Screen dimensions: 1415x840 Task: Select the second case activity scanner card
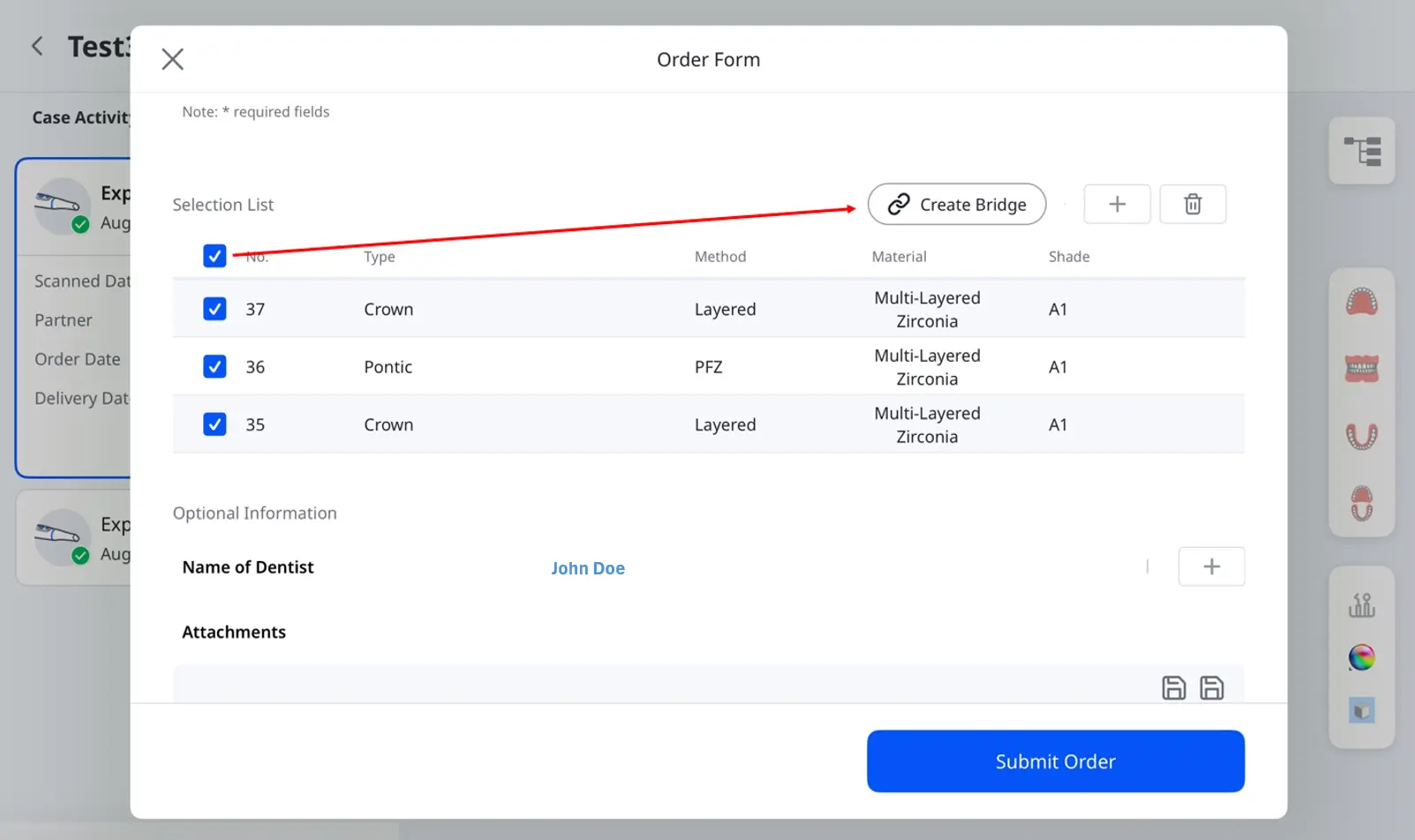tap(73, 537)
